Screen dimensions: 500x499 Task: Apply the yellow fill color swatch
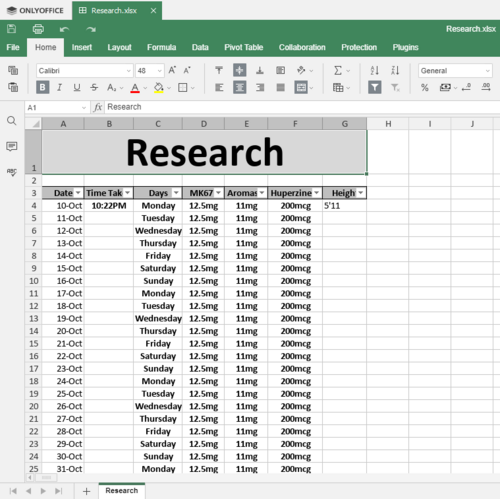point(159,88)
